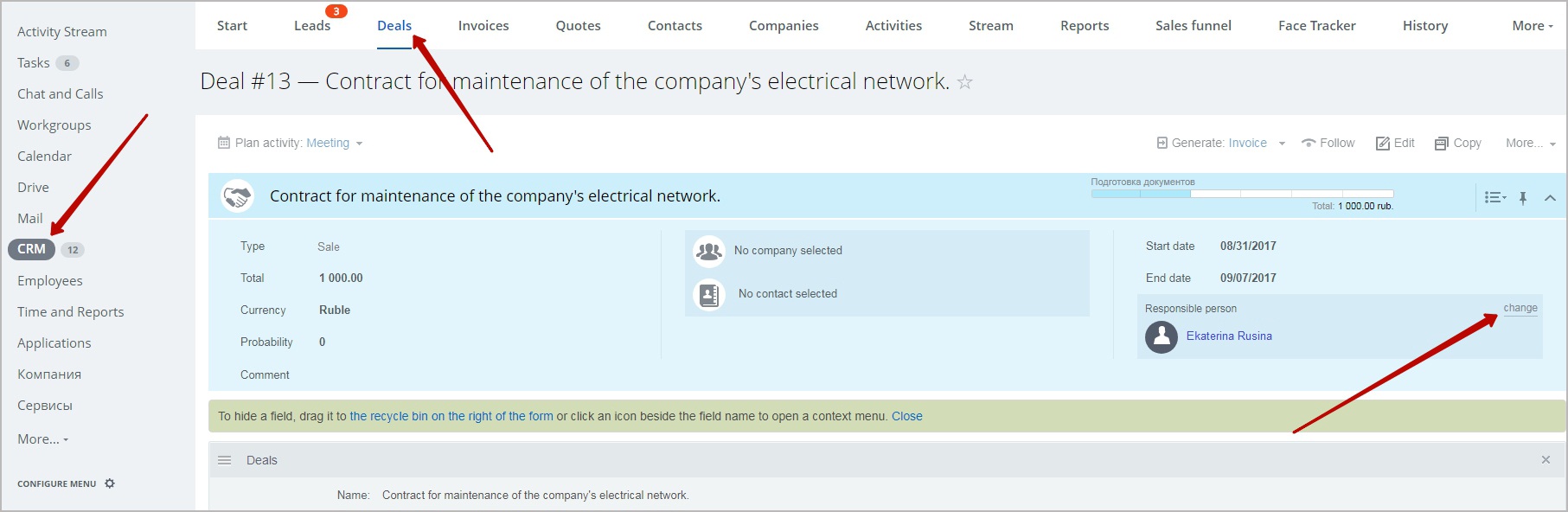Click the Plan activity calendar icon
This screenshot has width=1568, height=512.
(x=224, y=143)
